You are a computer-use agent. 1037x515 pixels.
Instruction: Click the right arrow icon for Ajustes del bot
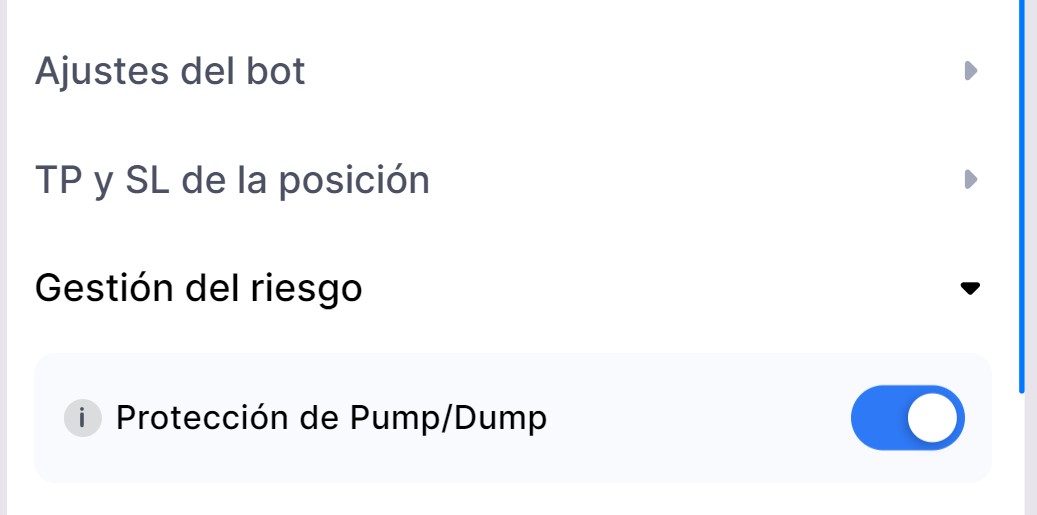click(x=971, y=71)
